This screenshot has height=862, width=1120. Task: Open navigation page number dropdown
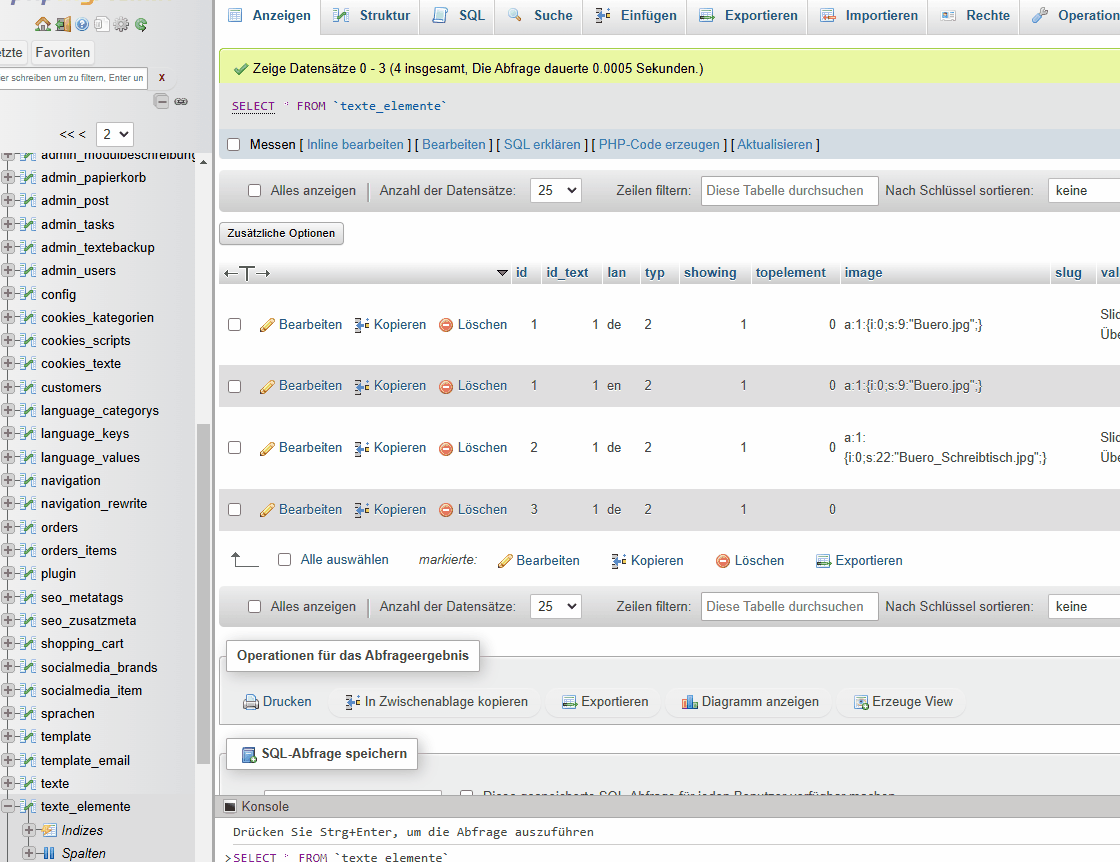click(114, 134)
